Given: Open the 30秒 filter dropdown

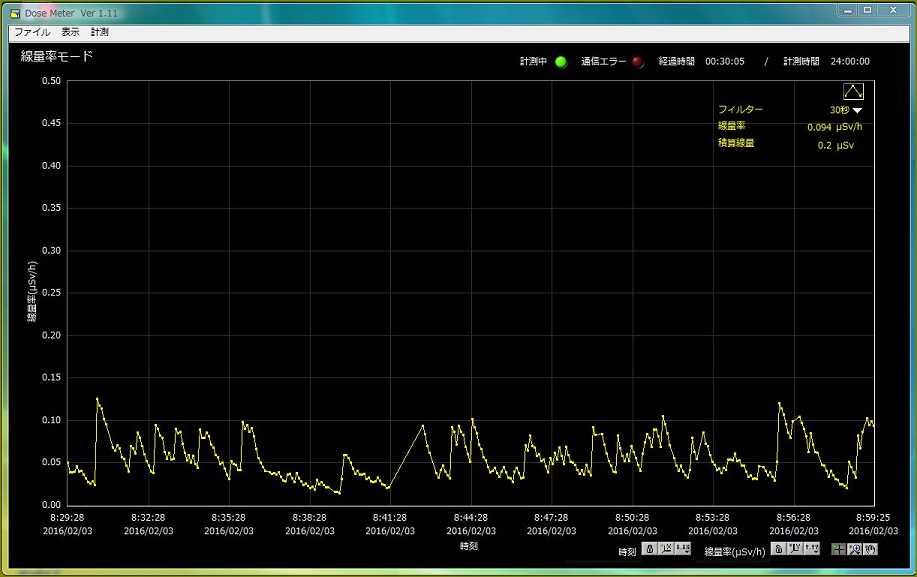Looking at the screenshot, I should click(857, 110).
